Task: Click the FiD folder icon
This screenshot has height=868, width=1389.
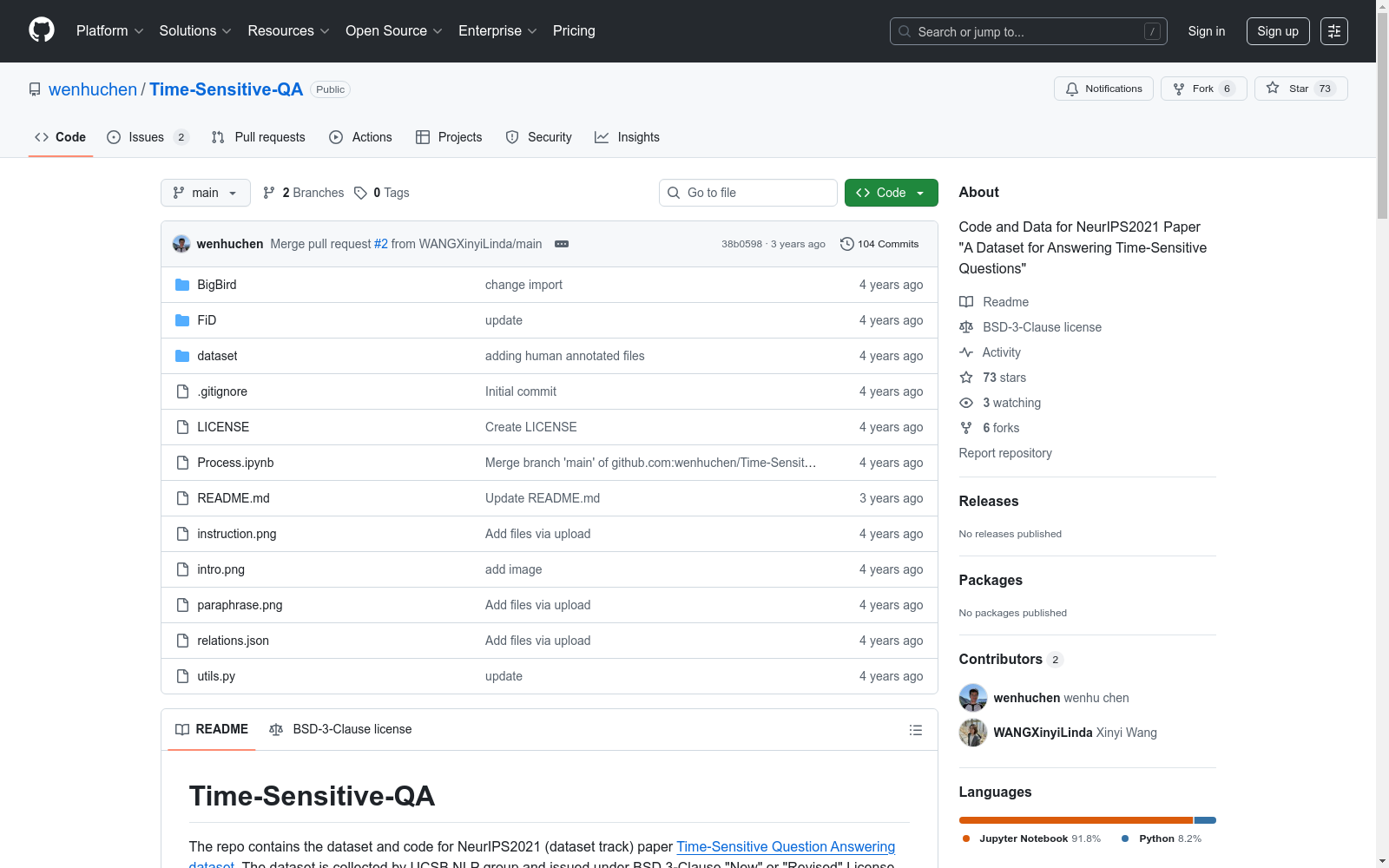Action: click(x=182, y=320)
